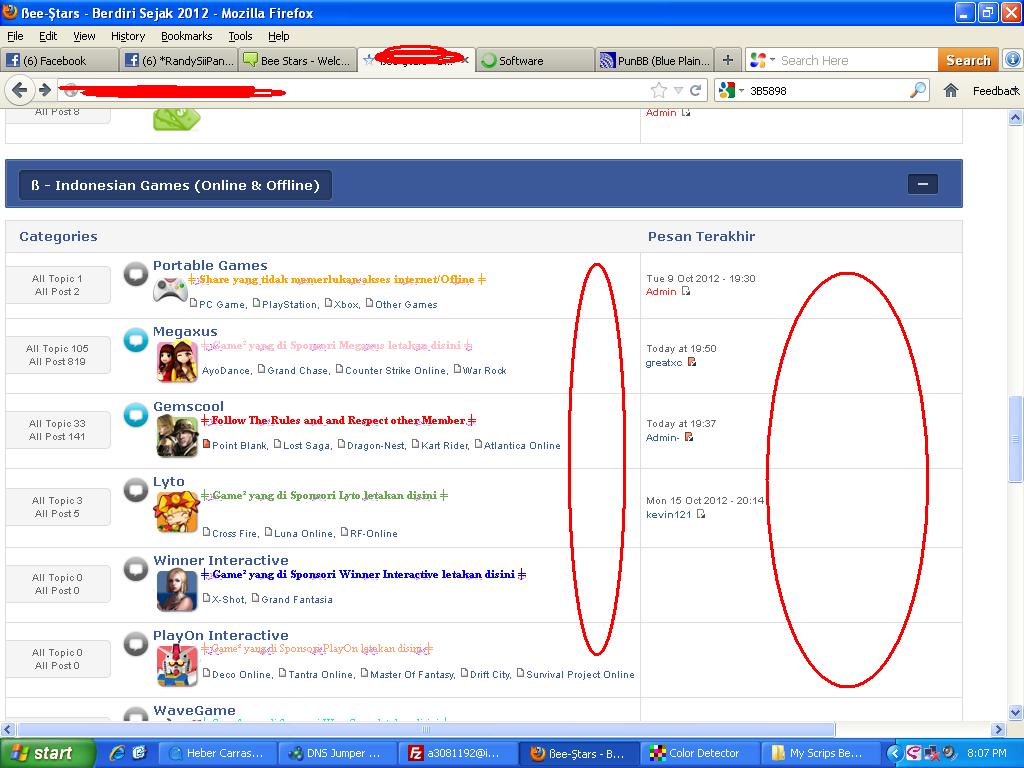Open the Gemscool forum link
This screenshot has height=768, width=1024.
point(189,406)
